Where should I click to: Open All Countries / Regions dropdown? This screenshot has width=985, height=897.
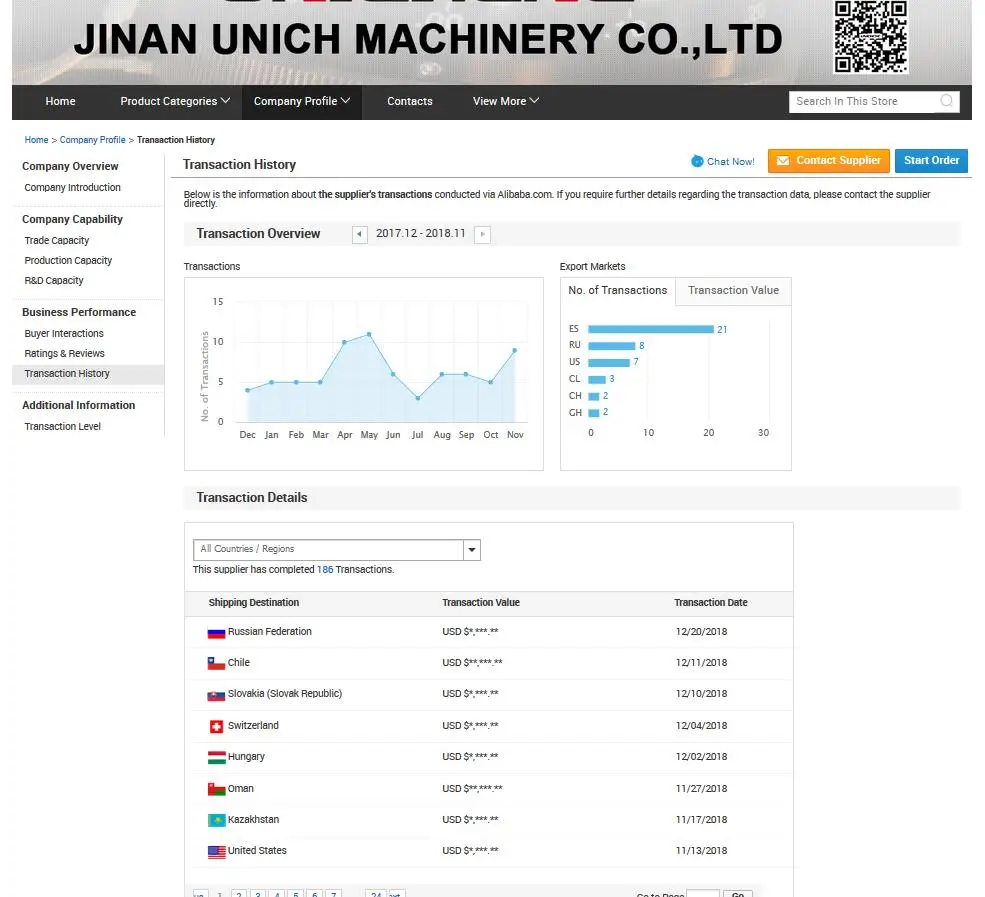[x=337, y=550]
